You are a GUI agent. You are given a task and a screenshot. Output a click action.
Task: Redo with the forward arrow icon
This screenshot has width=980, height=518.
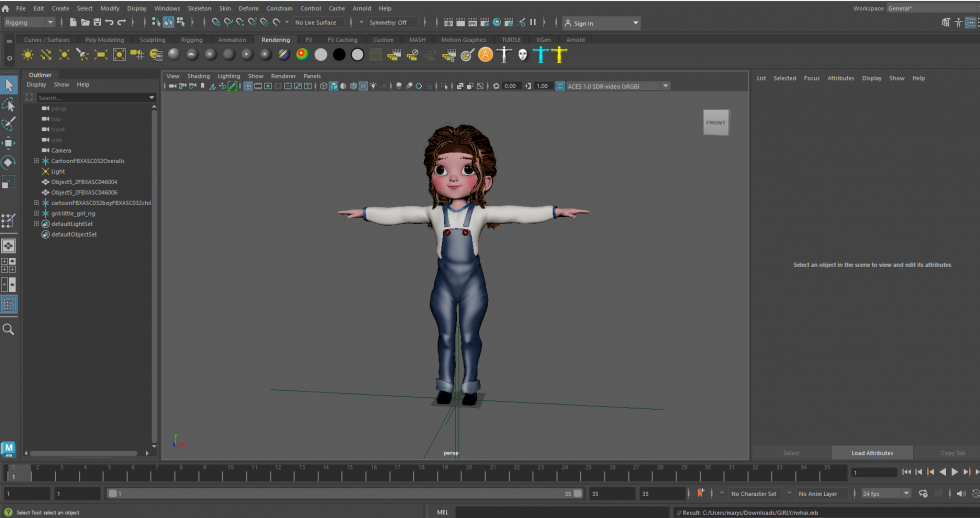click(x=121, y=22)
